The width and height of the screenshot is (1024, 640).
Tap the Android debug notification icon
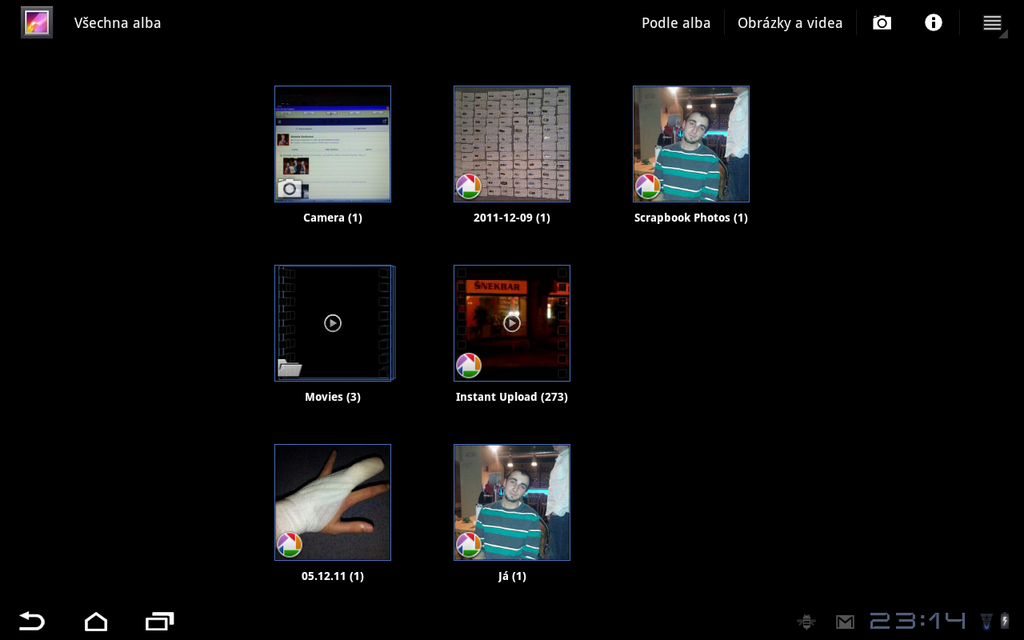pyautogui.click(x=806, y=621)
